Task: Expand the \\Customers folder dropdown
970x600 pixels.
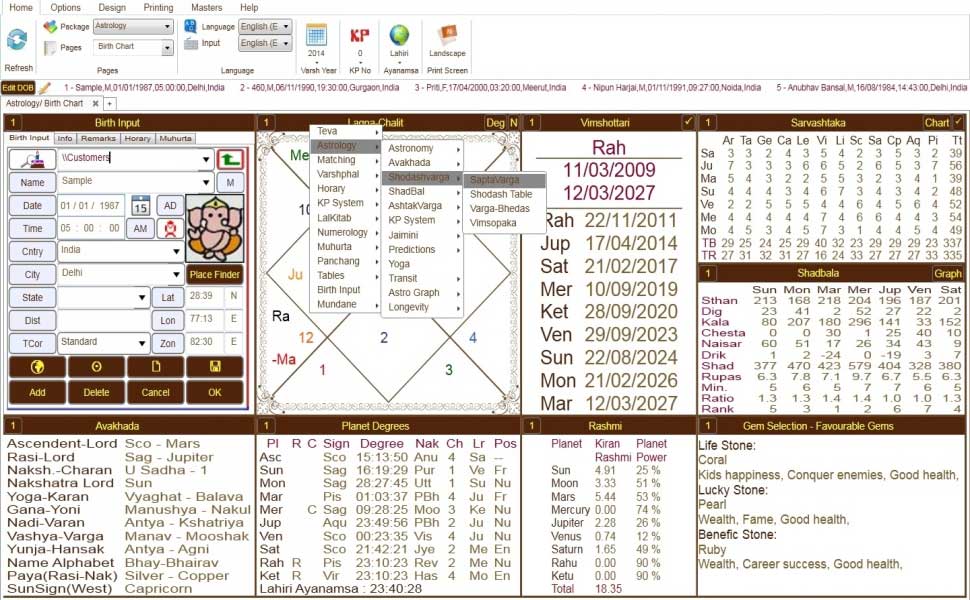Action: pyautogui.click(x=206, y=160)
